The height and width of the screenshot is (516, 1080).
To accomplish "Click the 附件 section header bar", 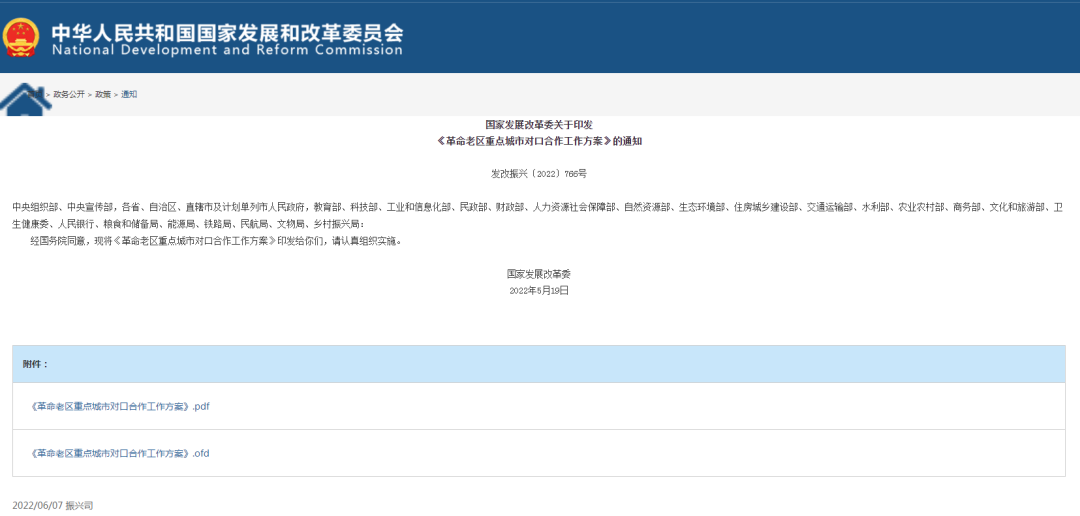I will click(539, 364).
